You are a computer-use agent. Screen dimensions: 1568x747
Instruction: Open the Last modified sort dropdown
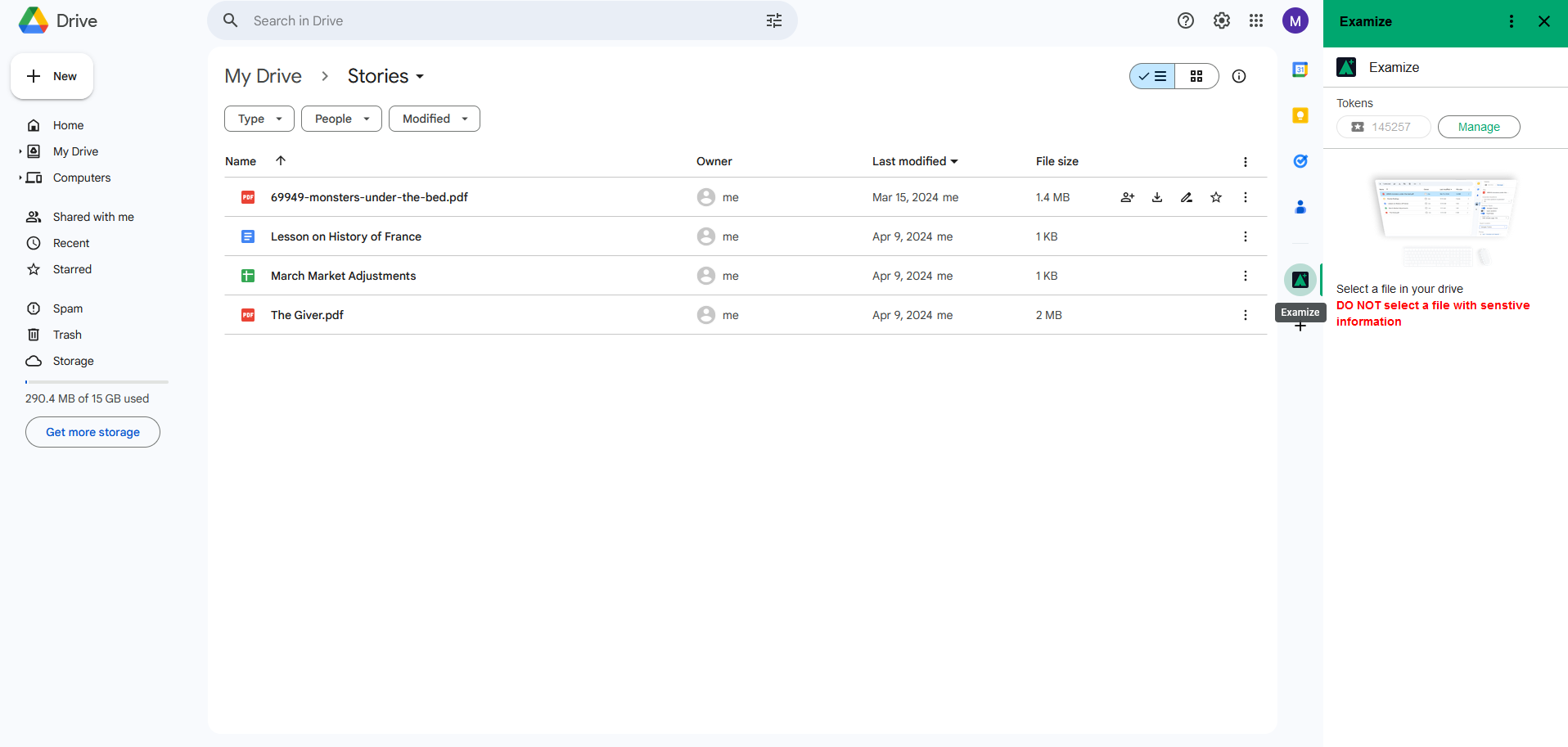click(x=915, y=161)
